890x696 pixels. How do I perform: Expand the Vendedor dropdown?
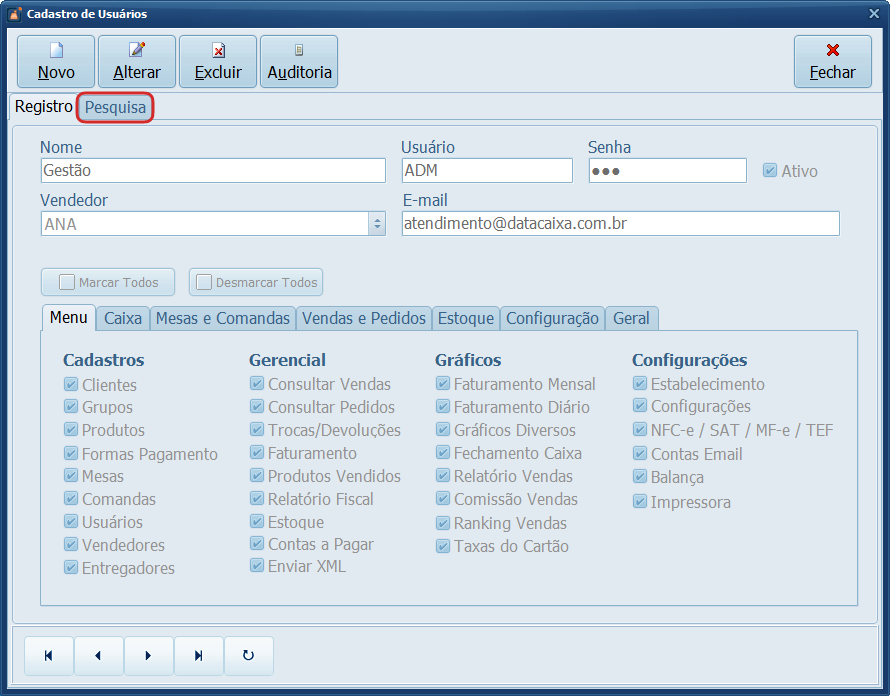click(377, 224)
